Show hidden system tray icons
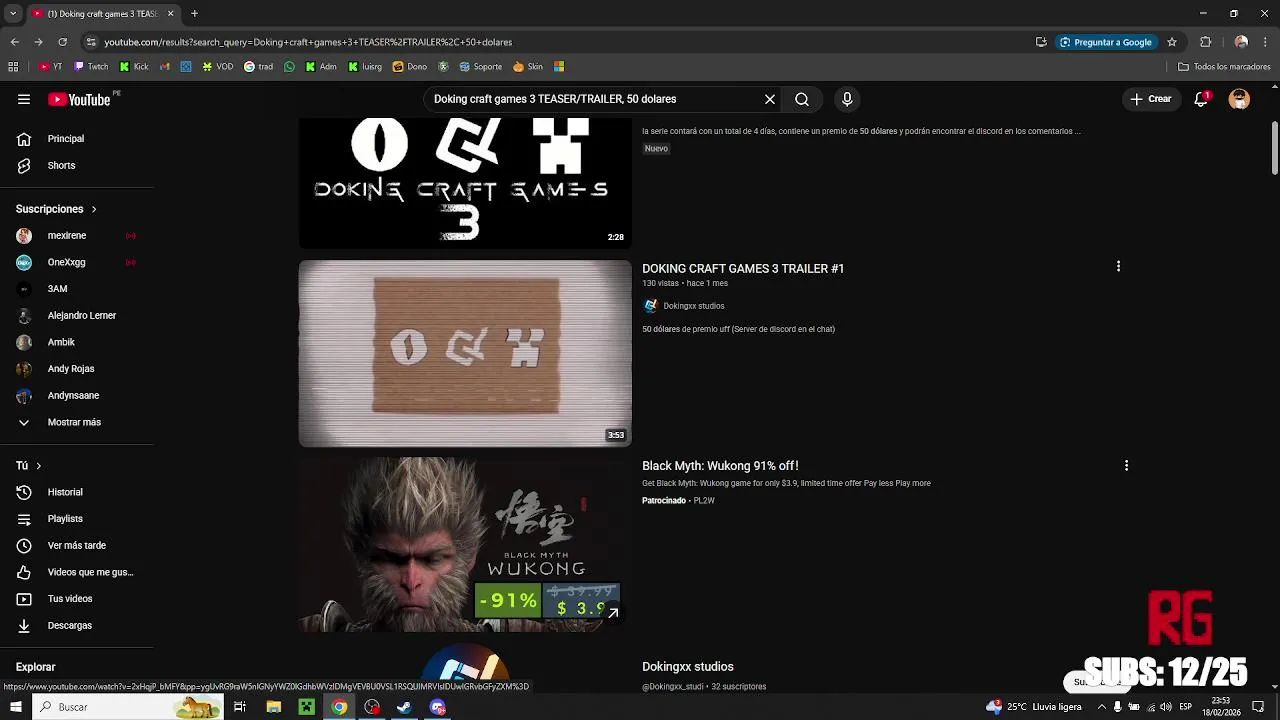This screenshot has width=1280, height=720. [1101, 707]
